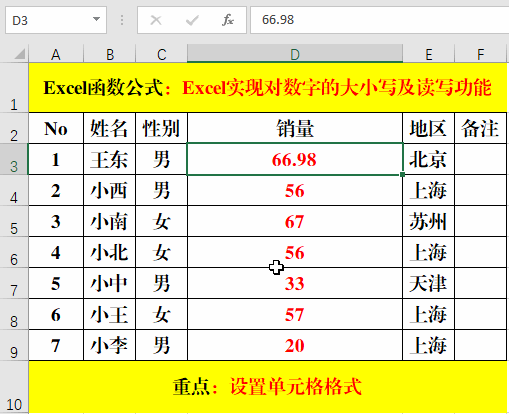Image resolution: width=509 pixels, height=414 pixels.
Task: Click the 性别 header cell
Action: (162, 128)
